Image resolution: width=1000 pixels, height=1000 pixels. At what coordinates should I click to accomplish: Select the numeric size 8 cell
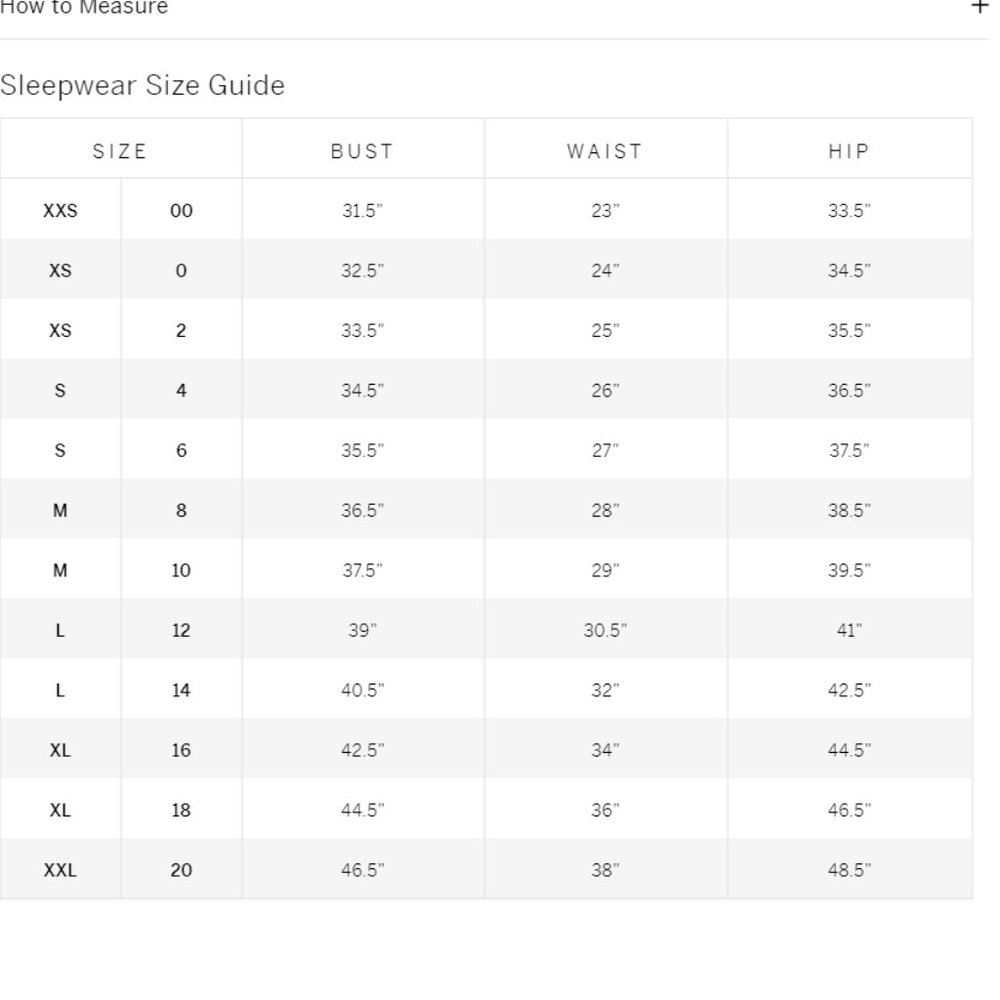click(x=181, y=510)
